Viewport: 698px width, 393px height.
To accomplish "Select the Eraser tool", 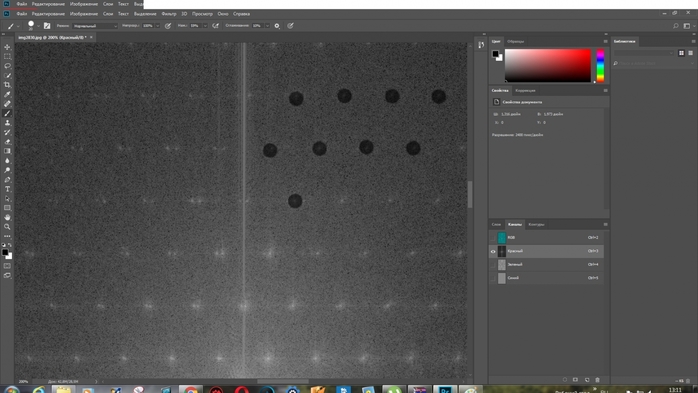I will [7, 142].
